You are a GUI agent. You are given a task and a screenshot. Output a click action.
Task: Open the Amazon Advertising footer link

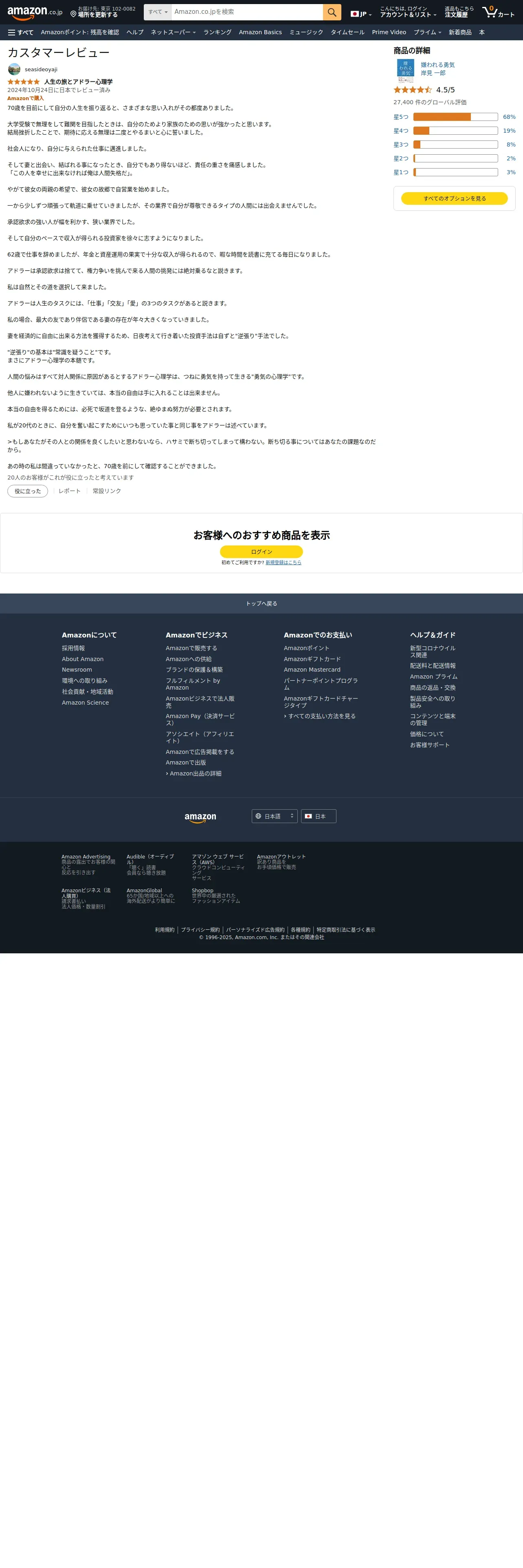pos(86,856)
